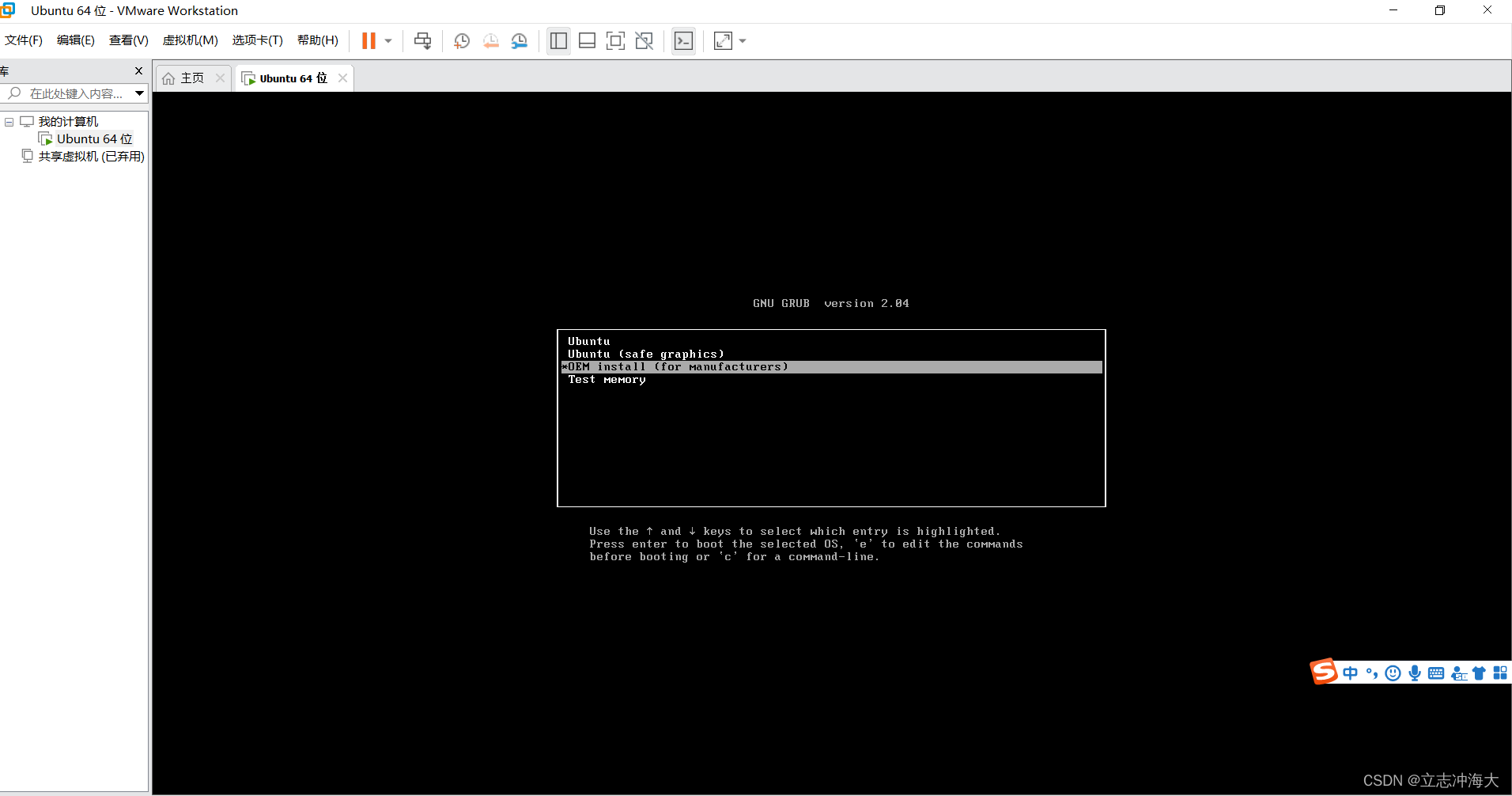The width and height of the screenshot is (1512, 796).
Task: Open the 虚拟机(M) menu
Action: pos(191,40)
